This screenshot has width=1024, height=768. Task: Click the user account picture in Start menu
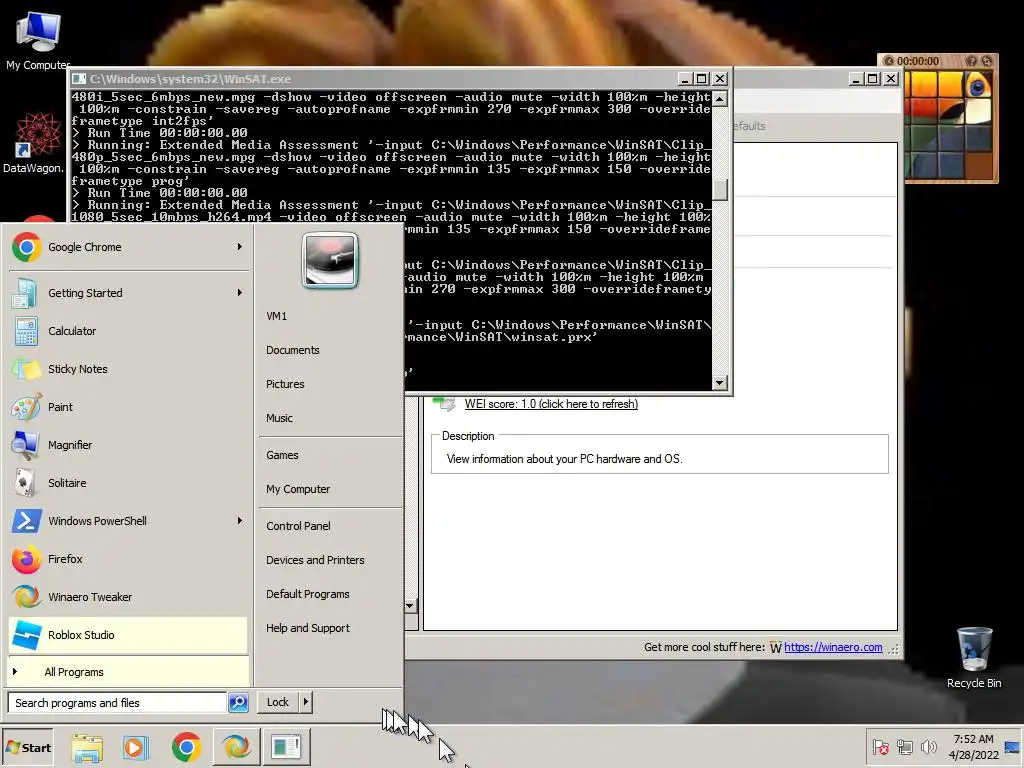330,260
